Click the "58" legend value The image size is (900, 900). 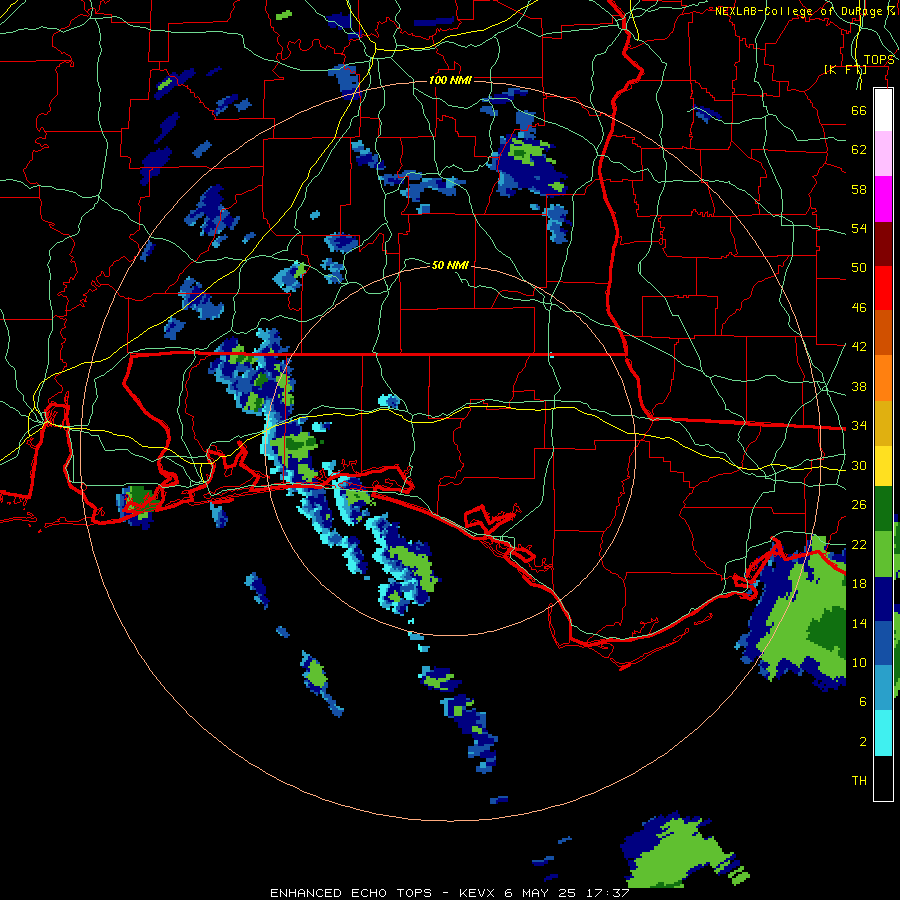click(859, 189)
